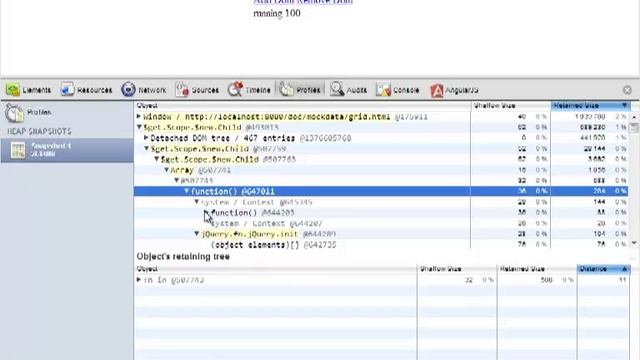Click scrollbar down arrow of object list
Viewport: 640px width, 360px height.
pos(634,244)
